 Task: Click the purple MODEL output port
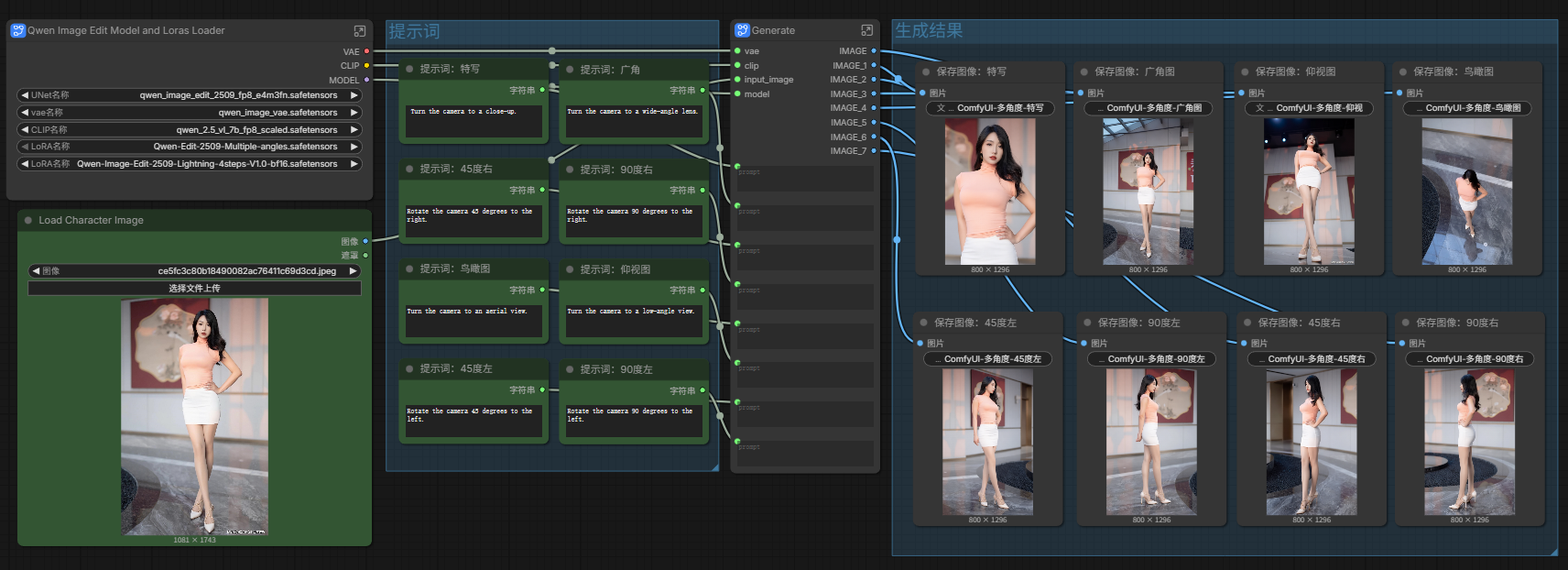(366, 81)
